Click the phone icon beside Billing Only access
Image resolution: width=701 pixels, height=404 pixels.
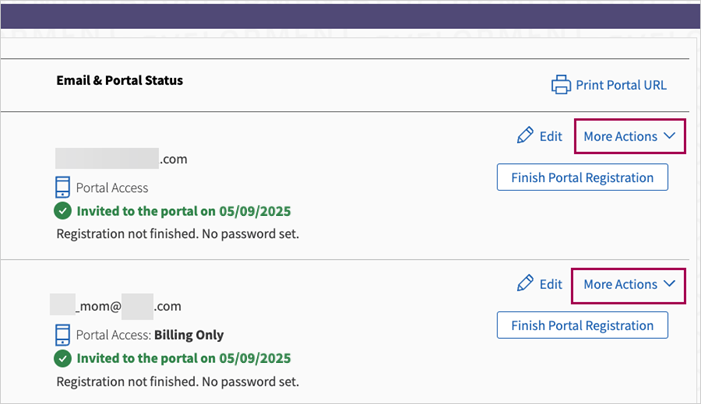pyautogui.click(x=63, y=335)
